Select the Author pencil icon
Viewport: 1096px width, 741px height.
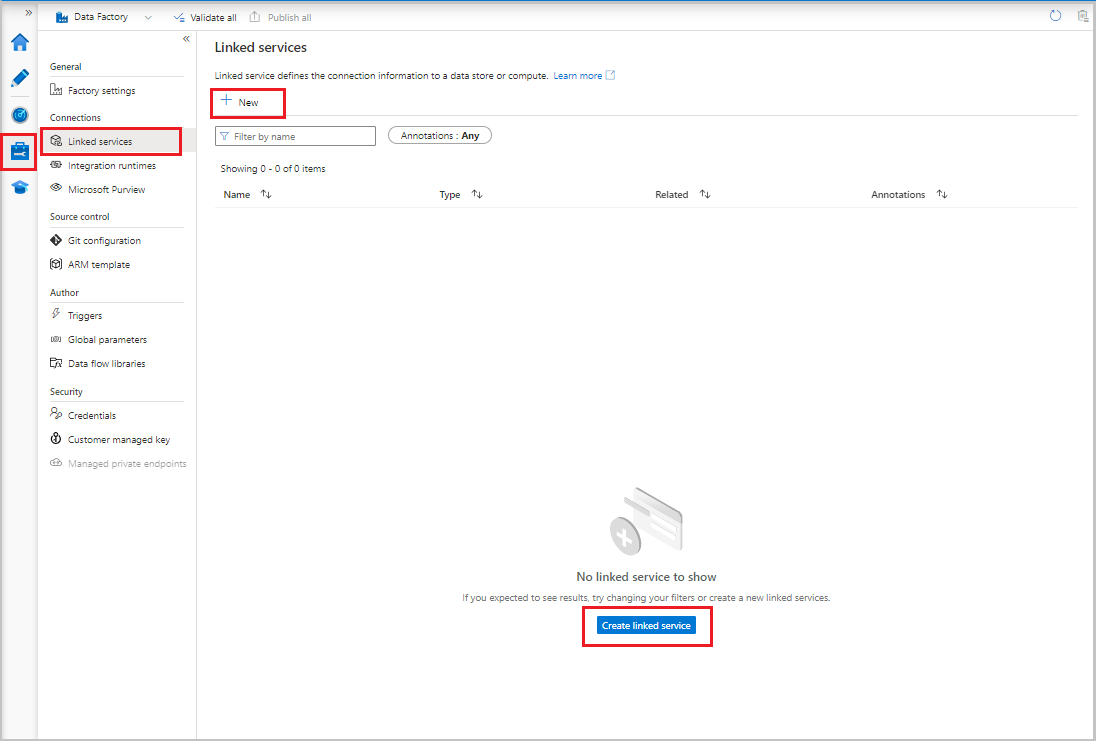click(x=19, y=77)
